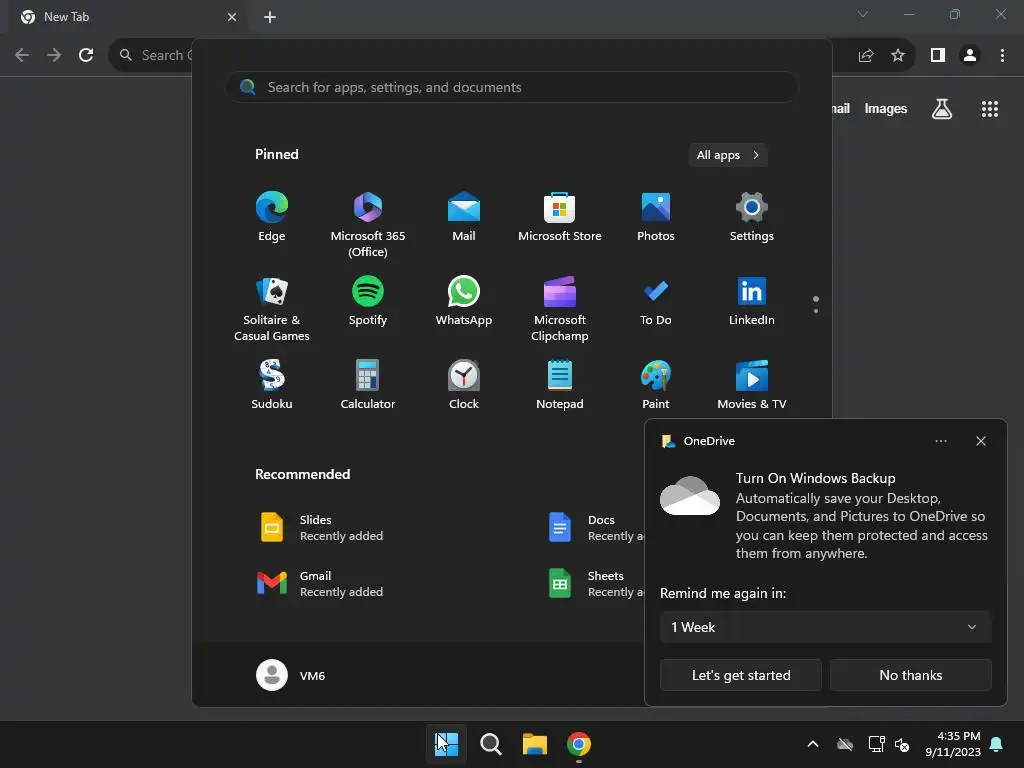Open taskbar Search icon

[x=490, y=744]
